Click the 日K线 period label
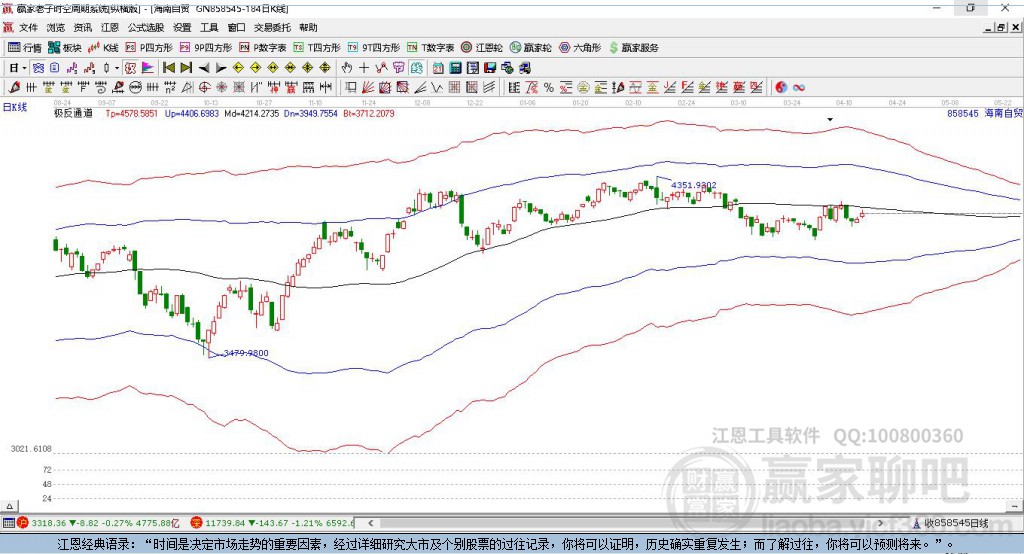This screenshot has height=554, width=1024. [x=15, y=107]
